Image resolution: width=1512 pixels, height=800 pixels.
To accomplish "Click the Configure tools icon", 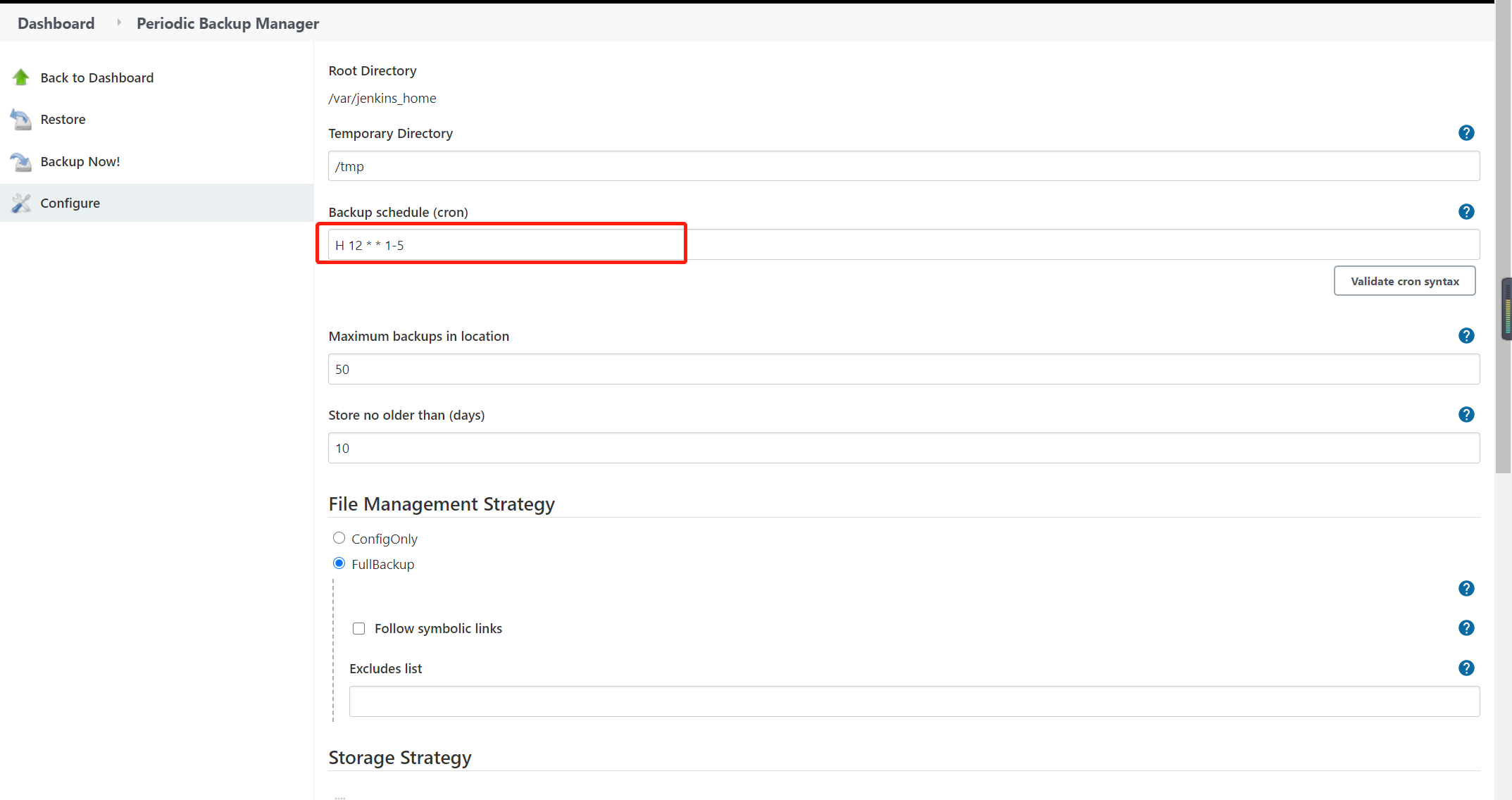I will 21,204.
